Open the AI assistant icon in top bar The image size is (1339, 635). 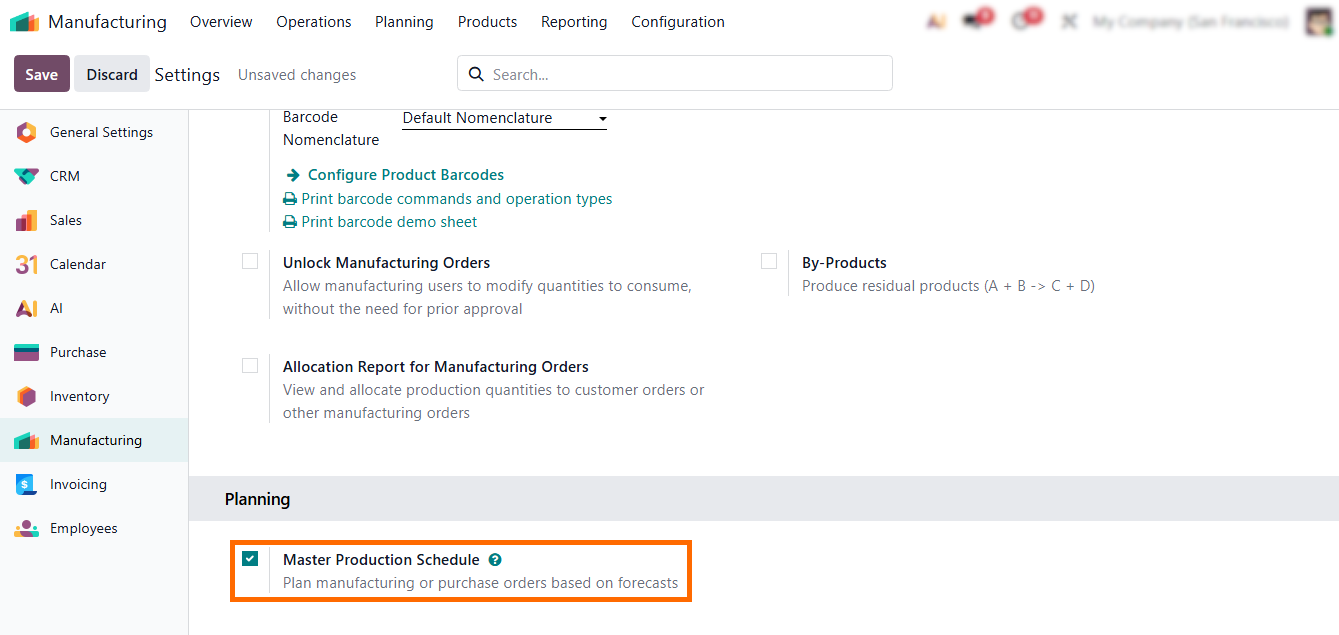936,22
